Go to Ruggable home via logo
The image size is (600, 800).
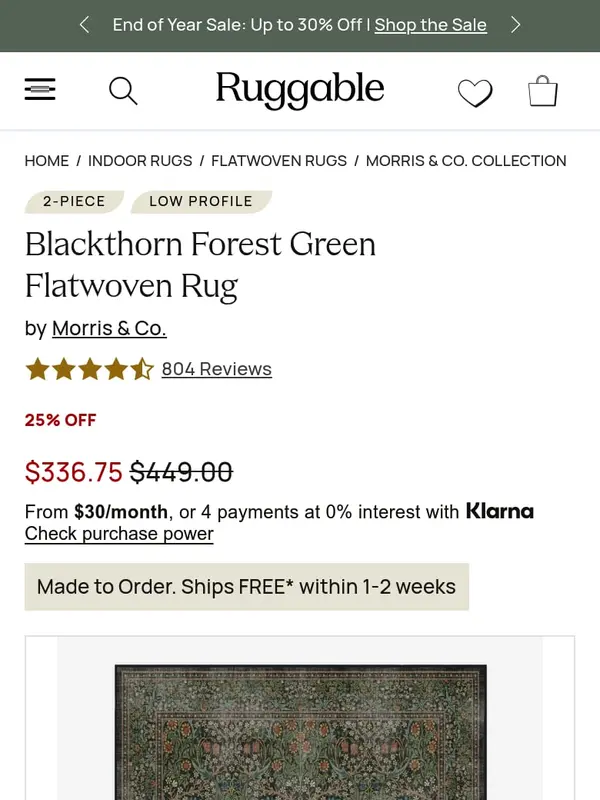click(x=300, y=89)
